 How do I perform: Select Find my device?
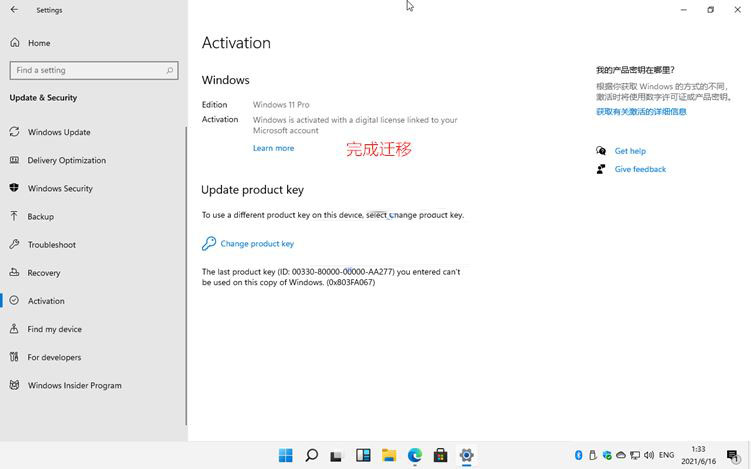click(55, 329)
